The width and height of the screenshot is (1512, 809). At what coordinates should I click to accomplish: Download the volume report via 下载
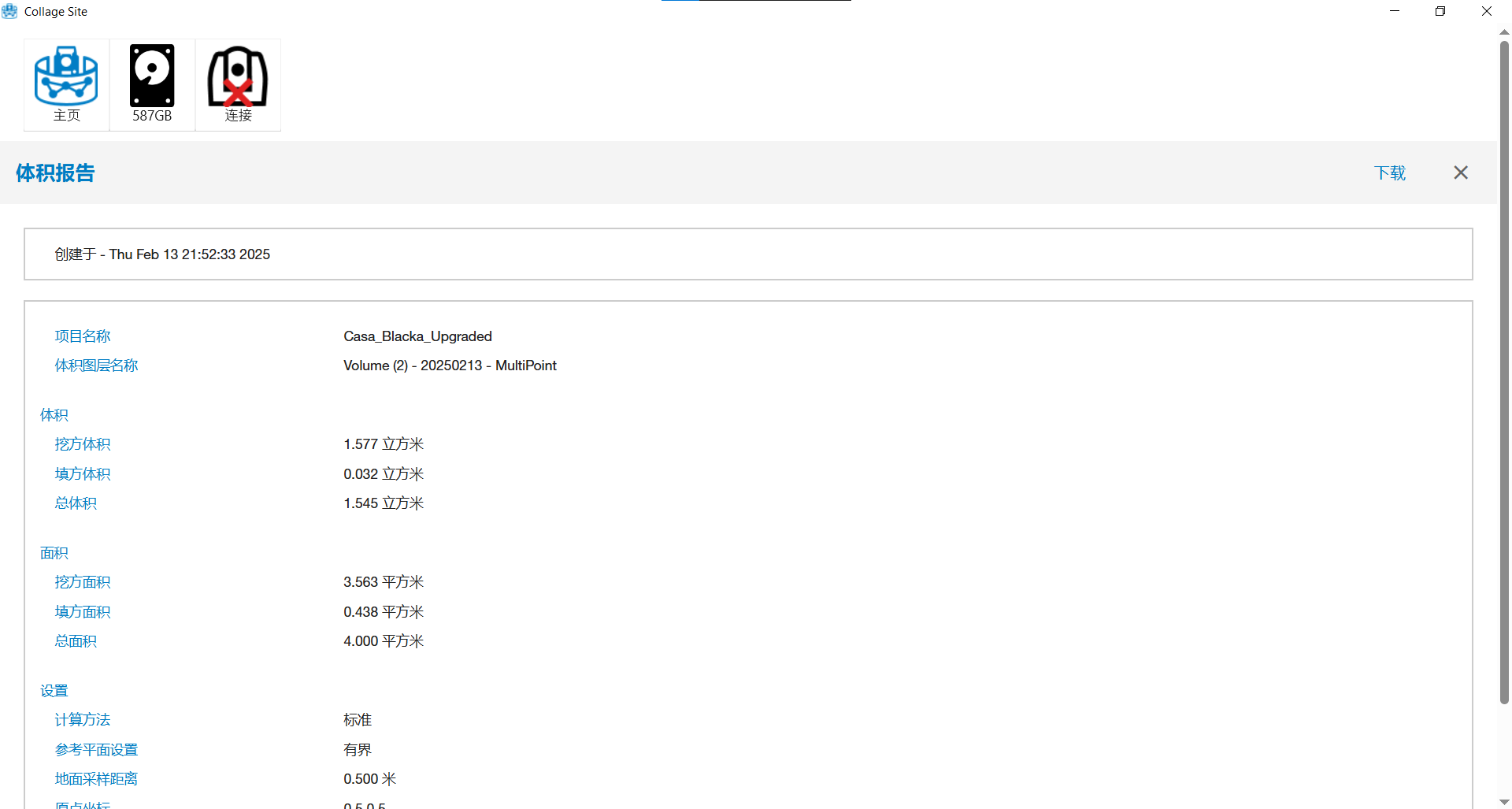[1389, 173]
